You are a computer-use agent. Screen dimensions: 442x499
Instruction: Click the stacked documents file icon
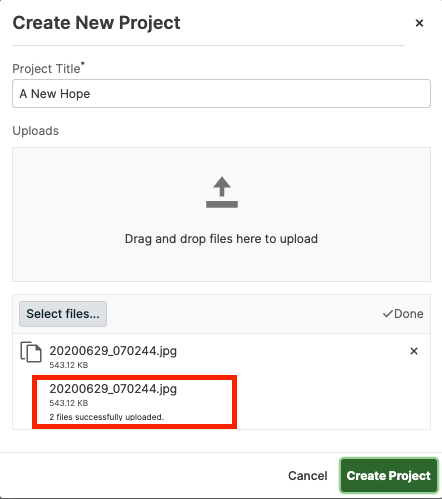31,351
